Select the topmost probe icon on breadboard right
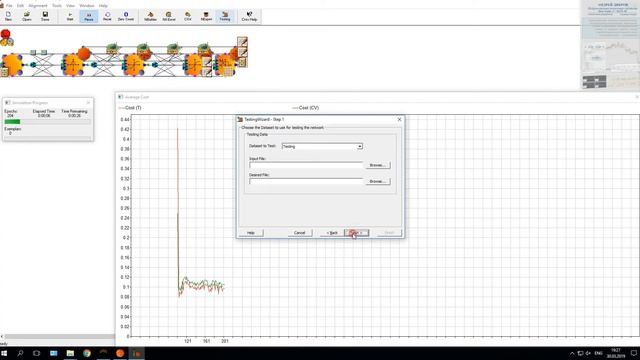Screen dimensions: 640x360 [x=242, y=42]
